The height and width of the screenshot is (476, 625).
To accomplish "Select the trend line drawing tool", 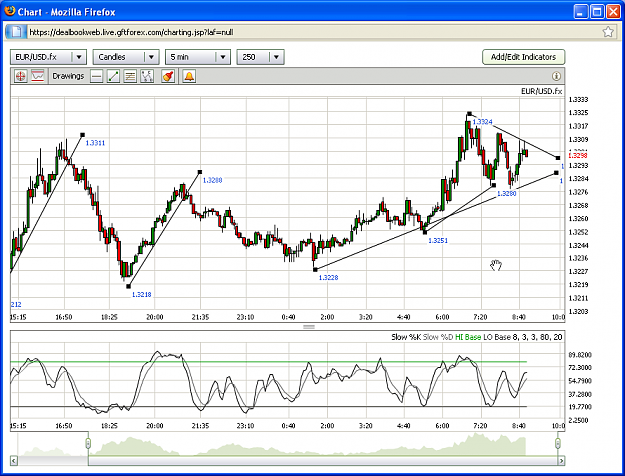I will coord(114,76).
